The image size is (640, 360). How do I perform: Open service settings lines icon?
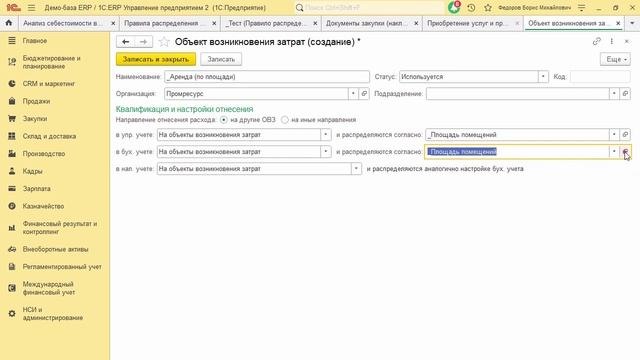[582, 8]
